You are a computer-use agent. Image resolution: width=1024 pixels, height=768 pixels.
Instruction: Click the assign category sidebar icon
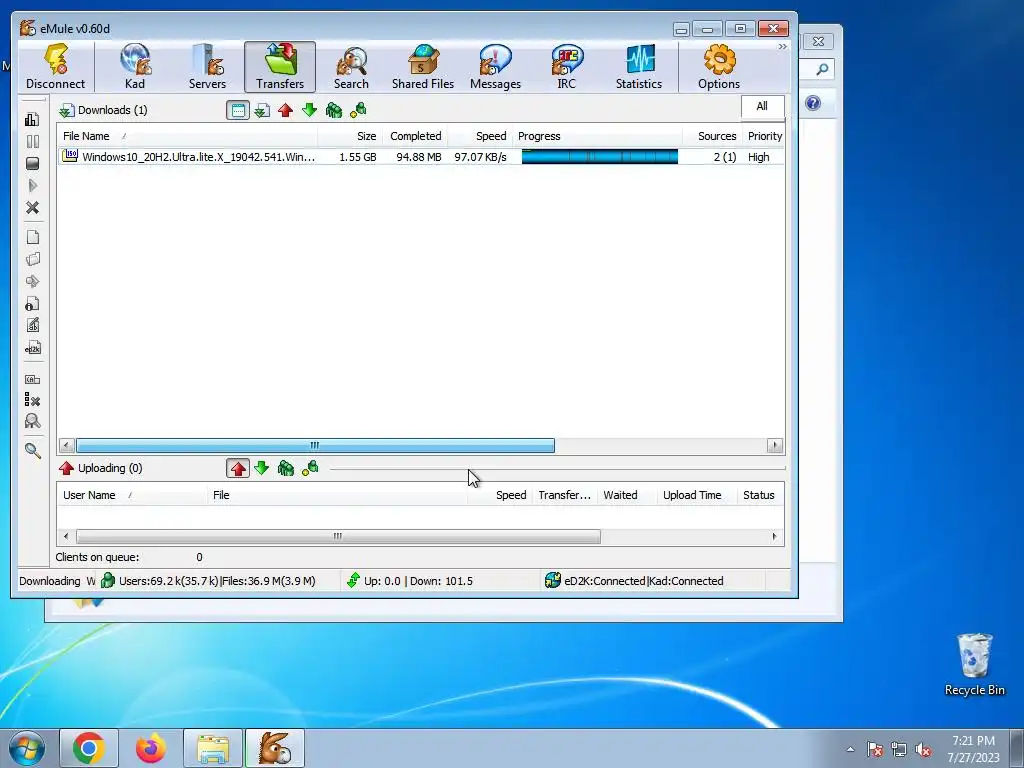pos(32,379)
